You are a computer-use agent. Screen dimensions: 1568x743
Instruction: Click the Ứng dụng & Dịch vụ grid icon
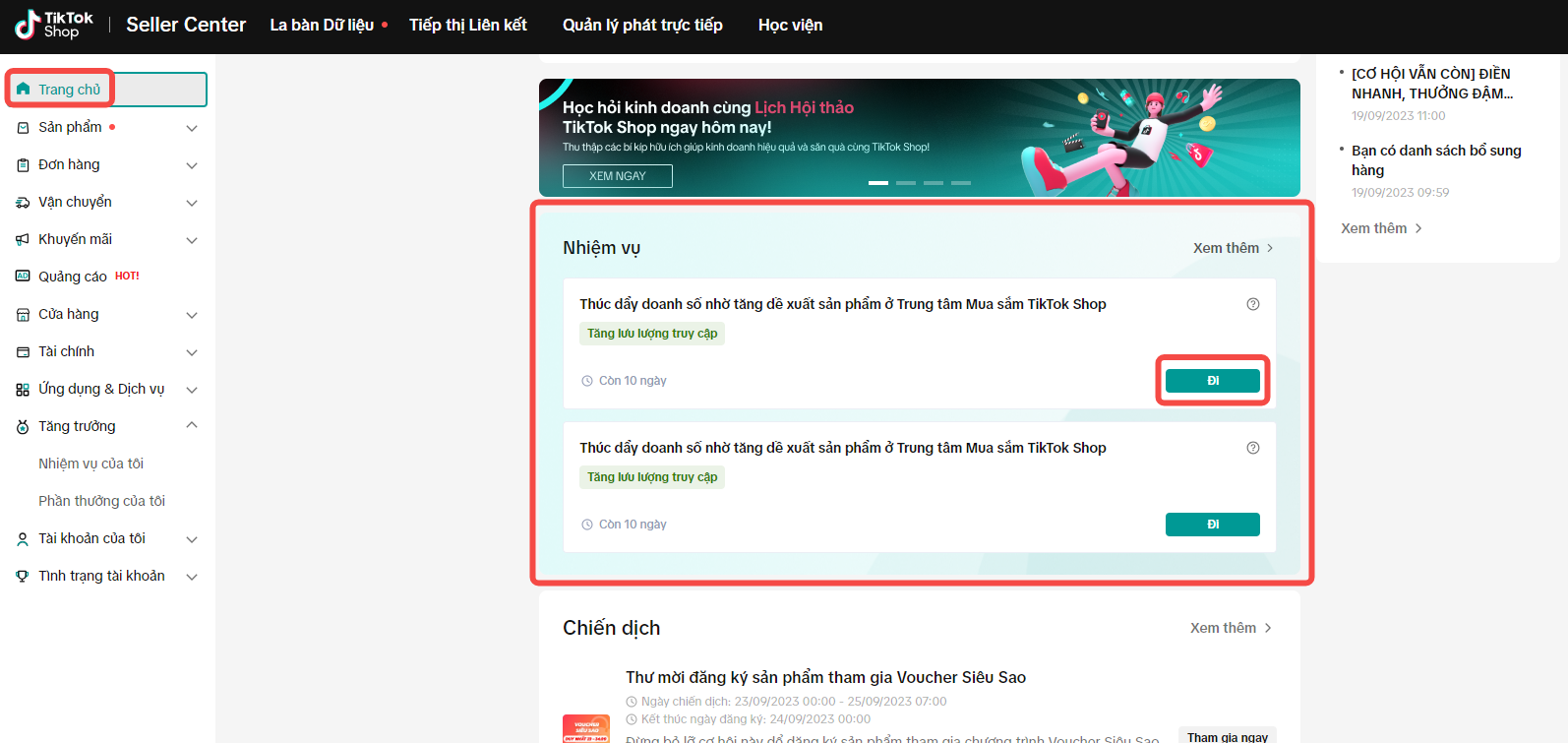23,390
